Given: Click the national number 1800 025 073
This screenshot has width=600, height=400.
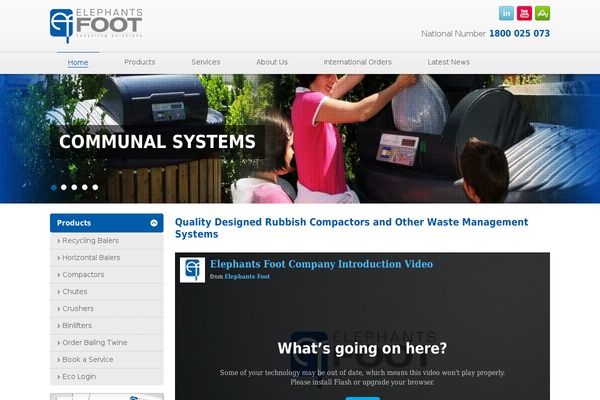Looking at the screenshot, I should [x=519, y=34].
